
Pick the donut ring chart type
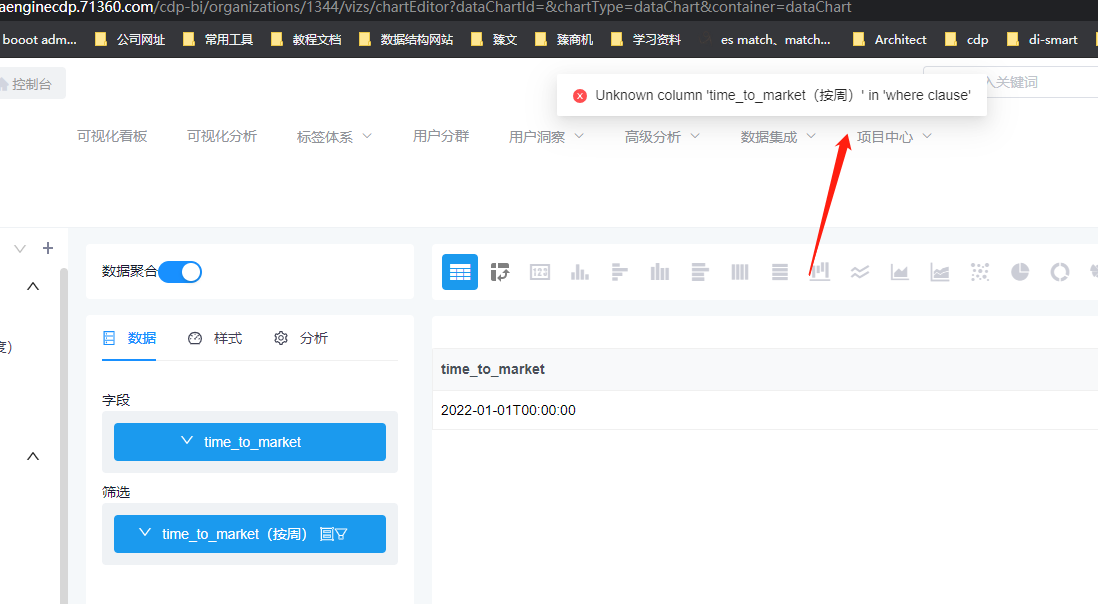click(1059, 271)
